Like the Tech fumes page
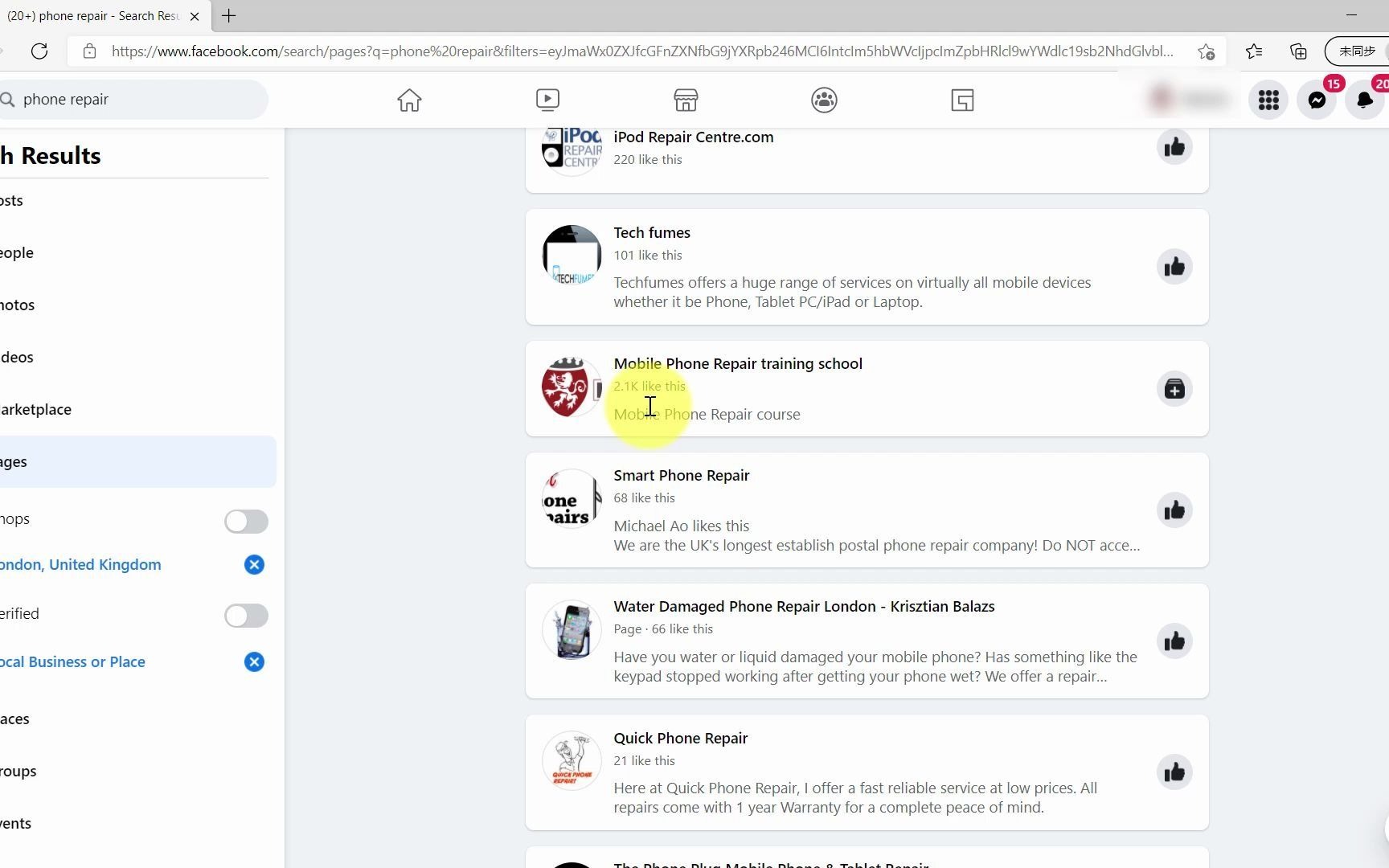Screen dimensions: 1389x868 pos(1174,267)
